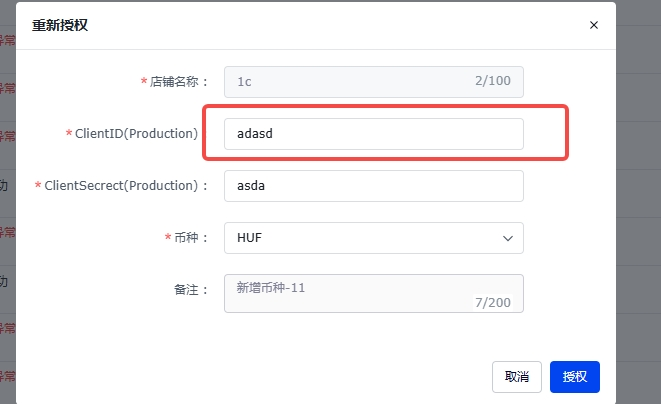Close the 重新授权 dialog with X
Viewport: 661px width, 404px height.
(594, 25)
